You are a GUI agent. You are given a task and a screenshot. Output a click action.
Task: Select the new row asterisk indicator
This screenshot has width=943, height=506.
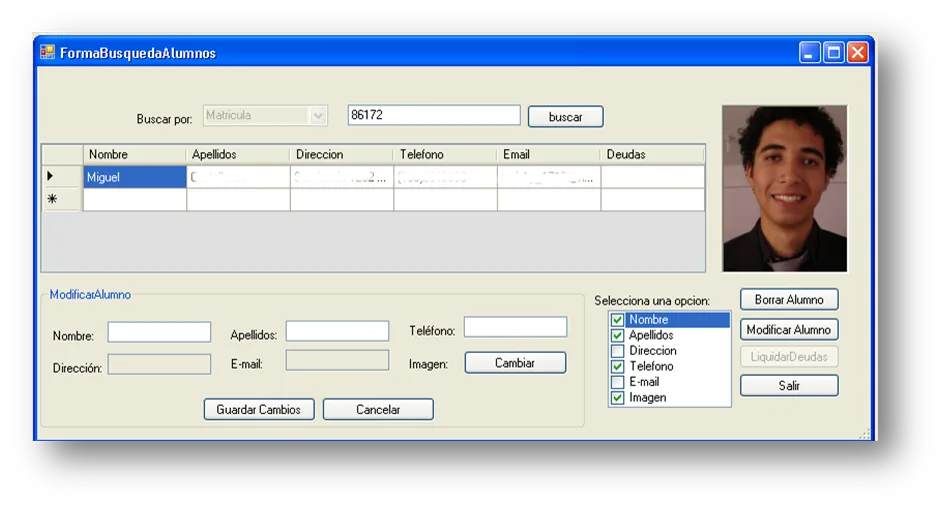tap(62, 199)
